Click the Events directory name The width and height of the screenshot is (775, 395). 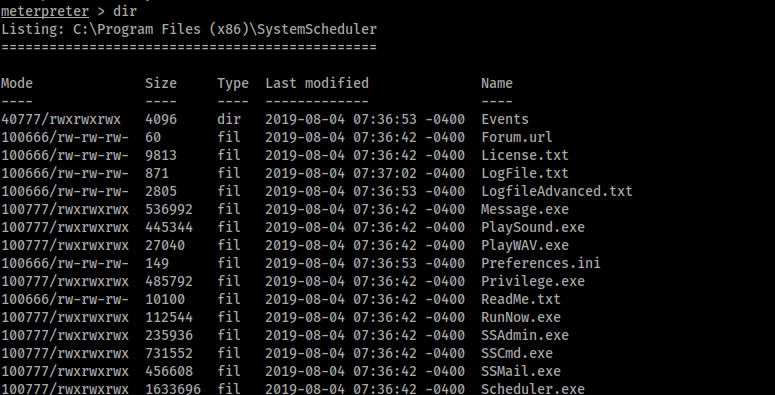click(505, 119)
